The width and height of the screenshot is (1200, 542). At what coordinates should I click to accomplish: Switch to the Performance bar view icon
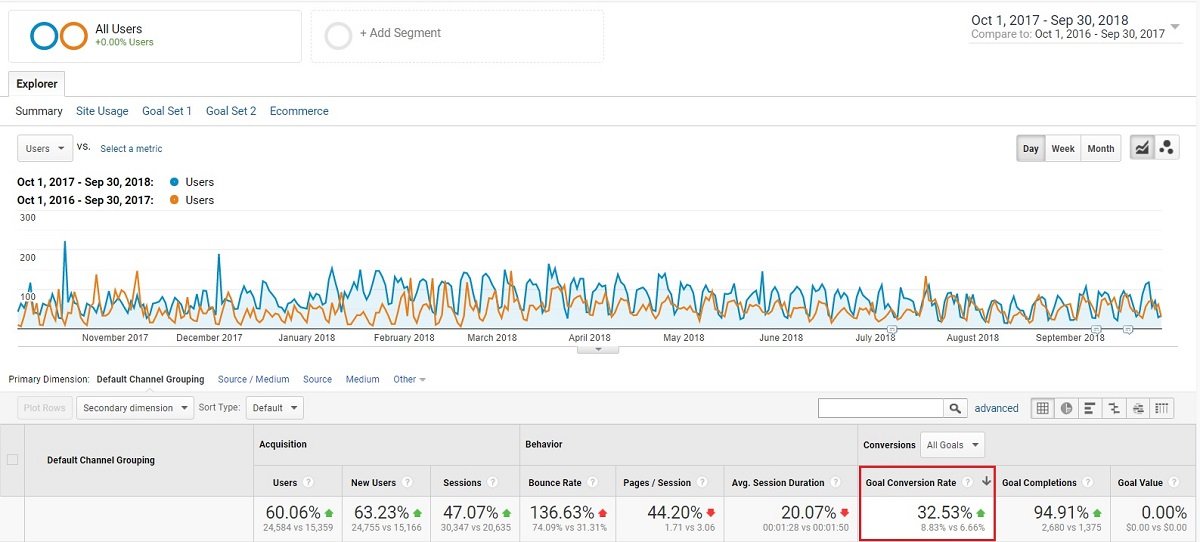click(x=1090, y=408)
